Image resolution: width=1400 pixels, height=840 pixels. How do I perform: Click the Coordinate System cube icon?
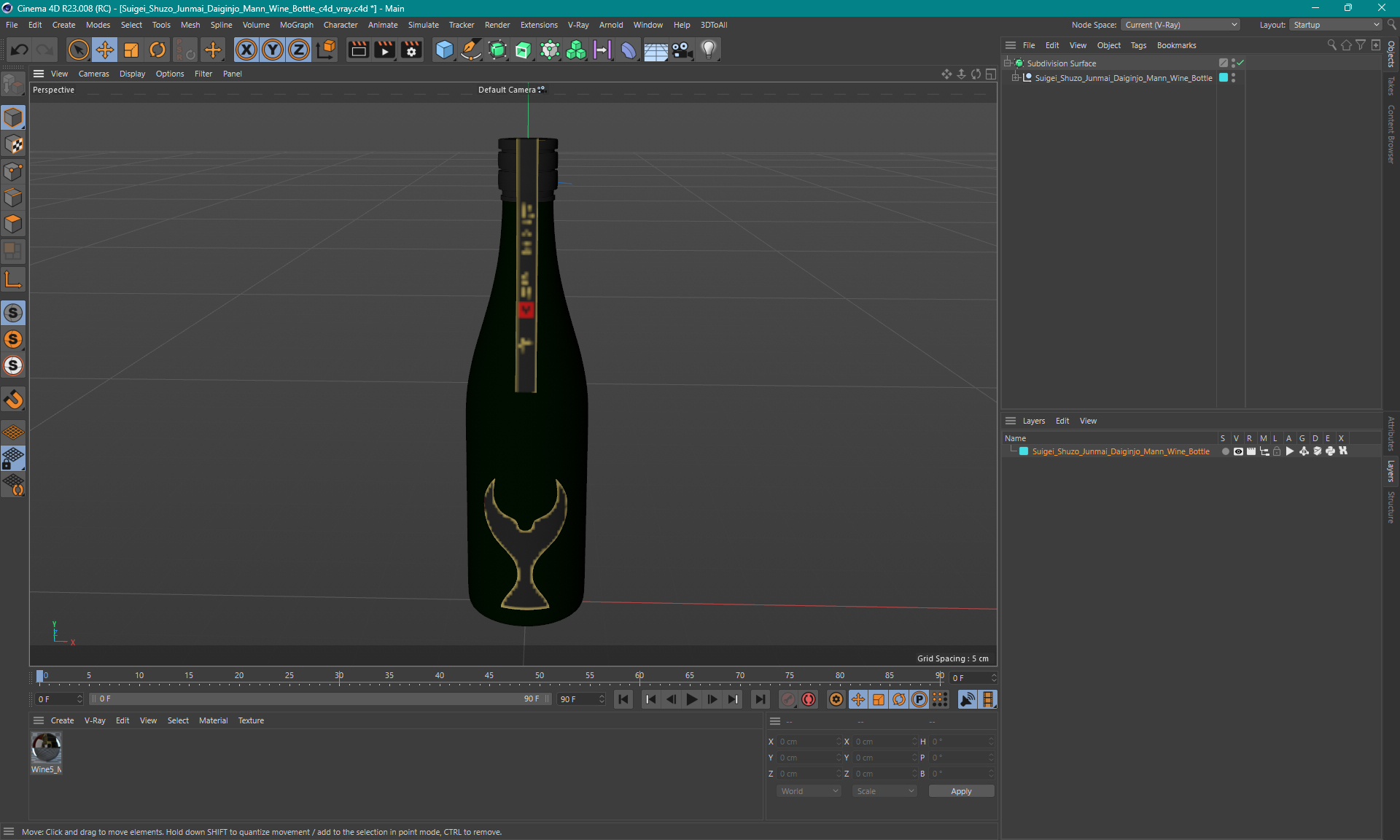(327, 50)
